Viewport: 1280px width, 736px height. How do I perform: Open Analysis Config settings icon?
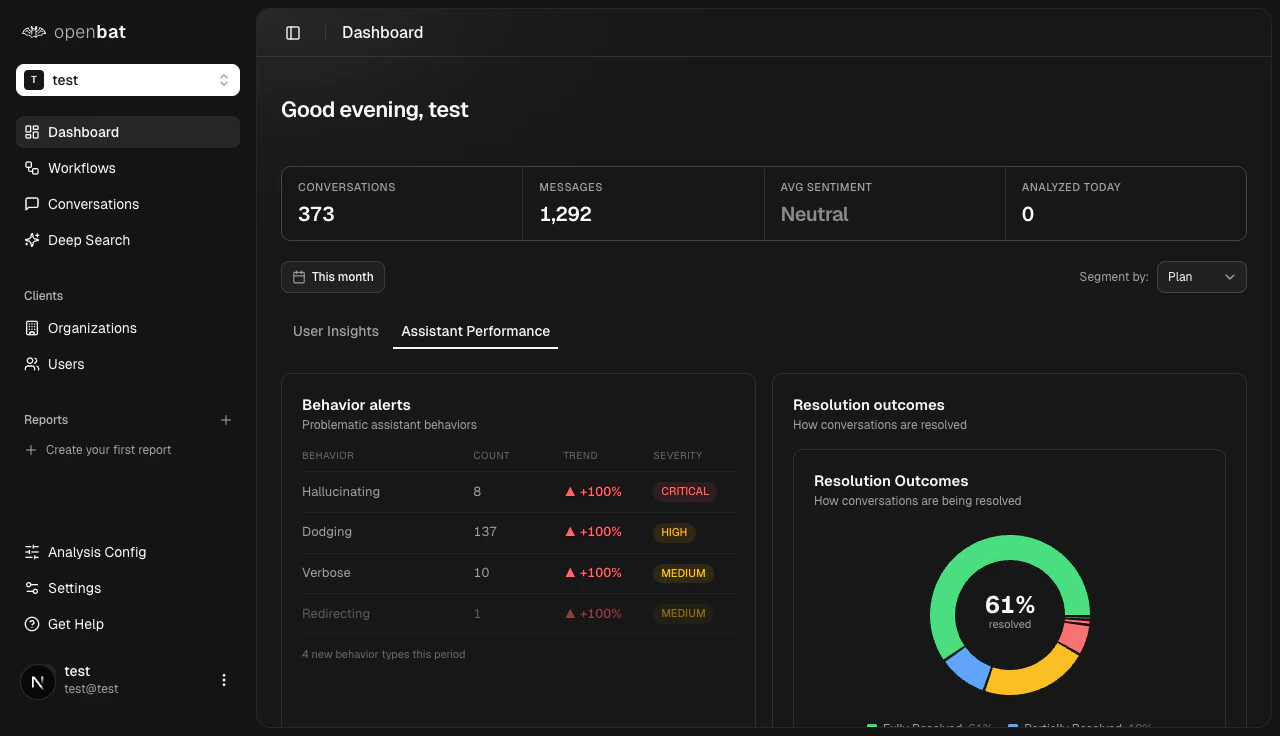31,552
